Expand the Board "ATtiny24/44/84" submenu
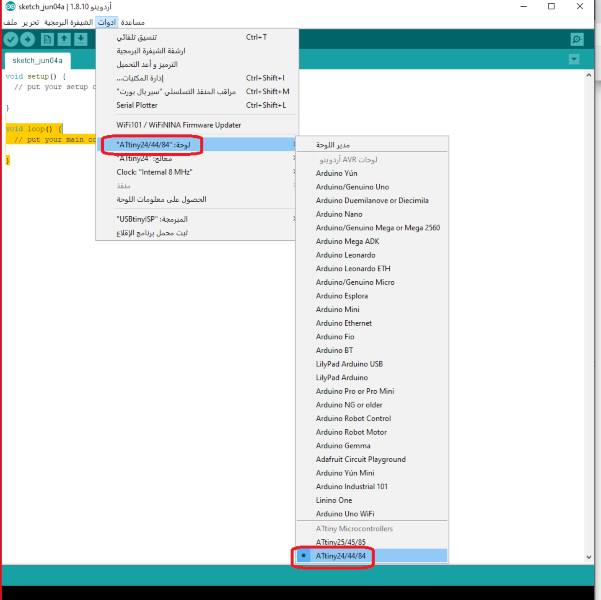This screenshot has height=600, width=601. 197,145
